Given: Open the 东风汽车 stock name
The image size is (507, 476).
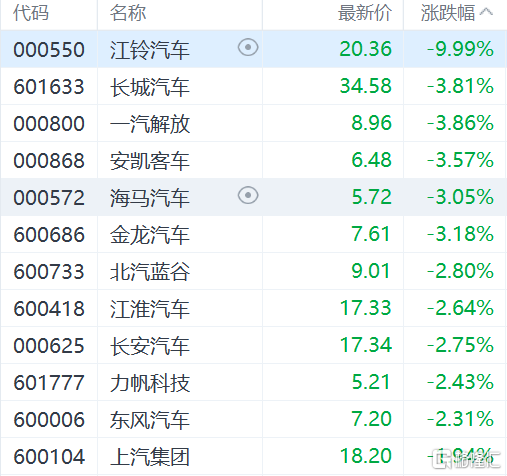Looking at the screenshot, I should tap(150, 420).
